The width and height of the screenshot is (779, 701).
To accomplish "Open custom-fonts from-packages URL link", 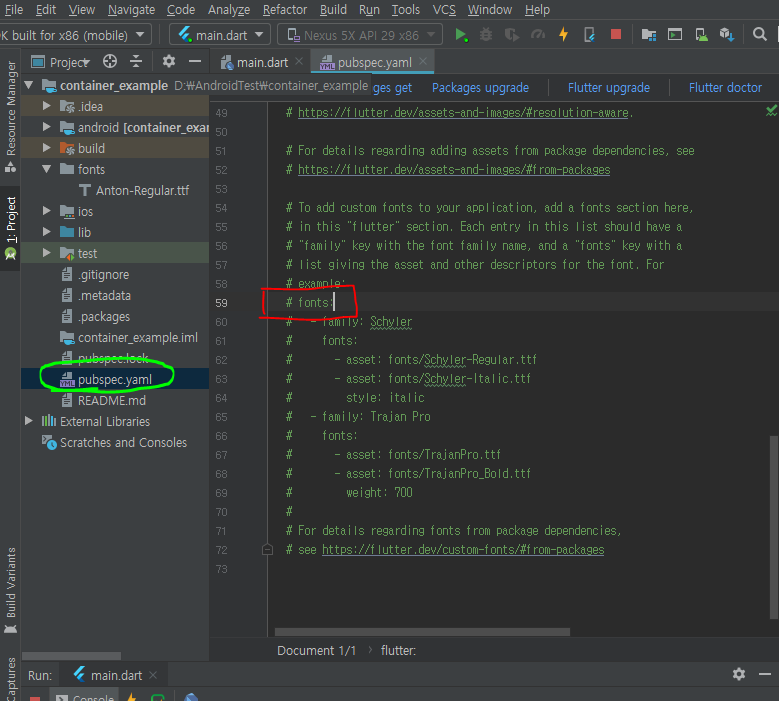I will [x=463, y=549].
